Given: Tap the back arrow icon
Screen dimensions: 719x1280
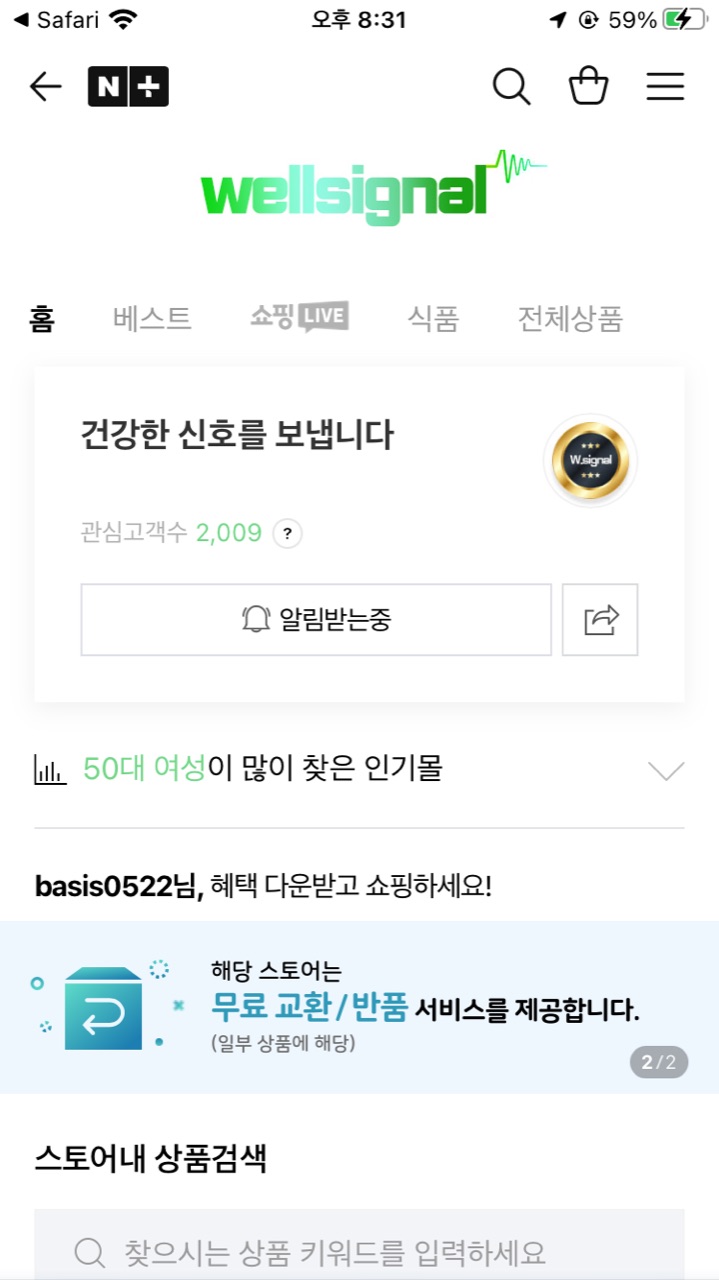Looking at the screenshot, I should [46, 87].
